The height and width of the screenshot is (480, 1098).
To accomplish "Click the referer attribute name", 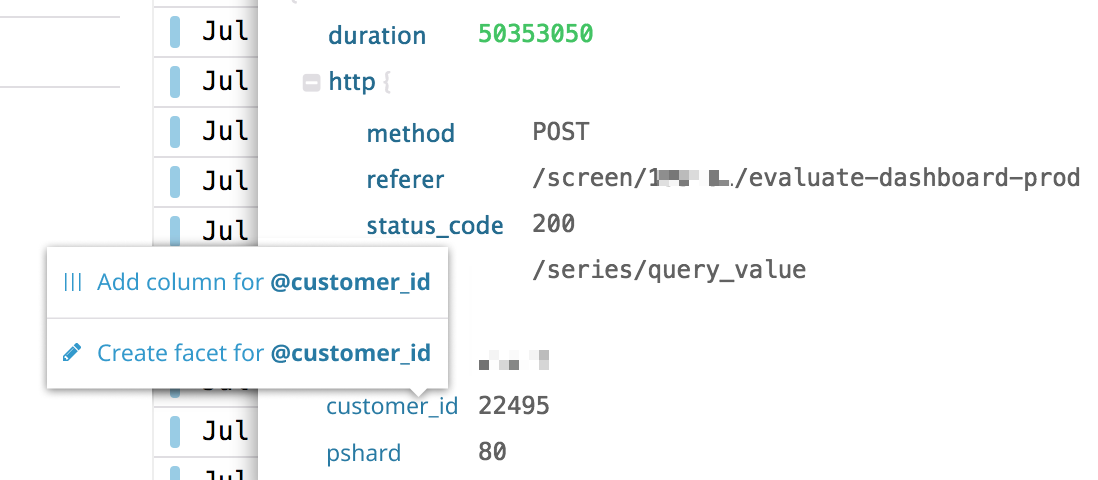I will pyautogui.click(x=405, y=180).
